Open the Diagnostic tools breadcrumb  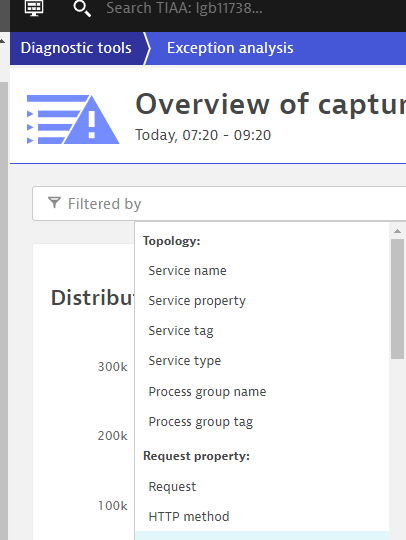(x=76, y=48)
